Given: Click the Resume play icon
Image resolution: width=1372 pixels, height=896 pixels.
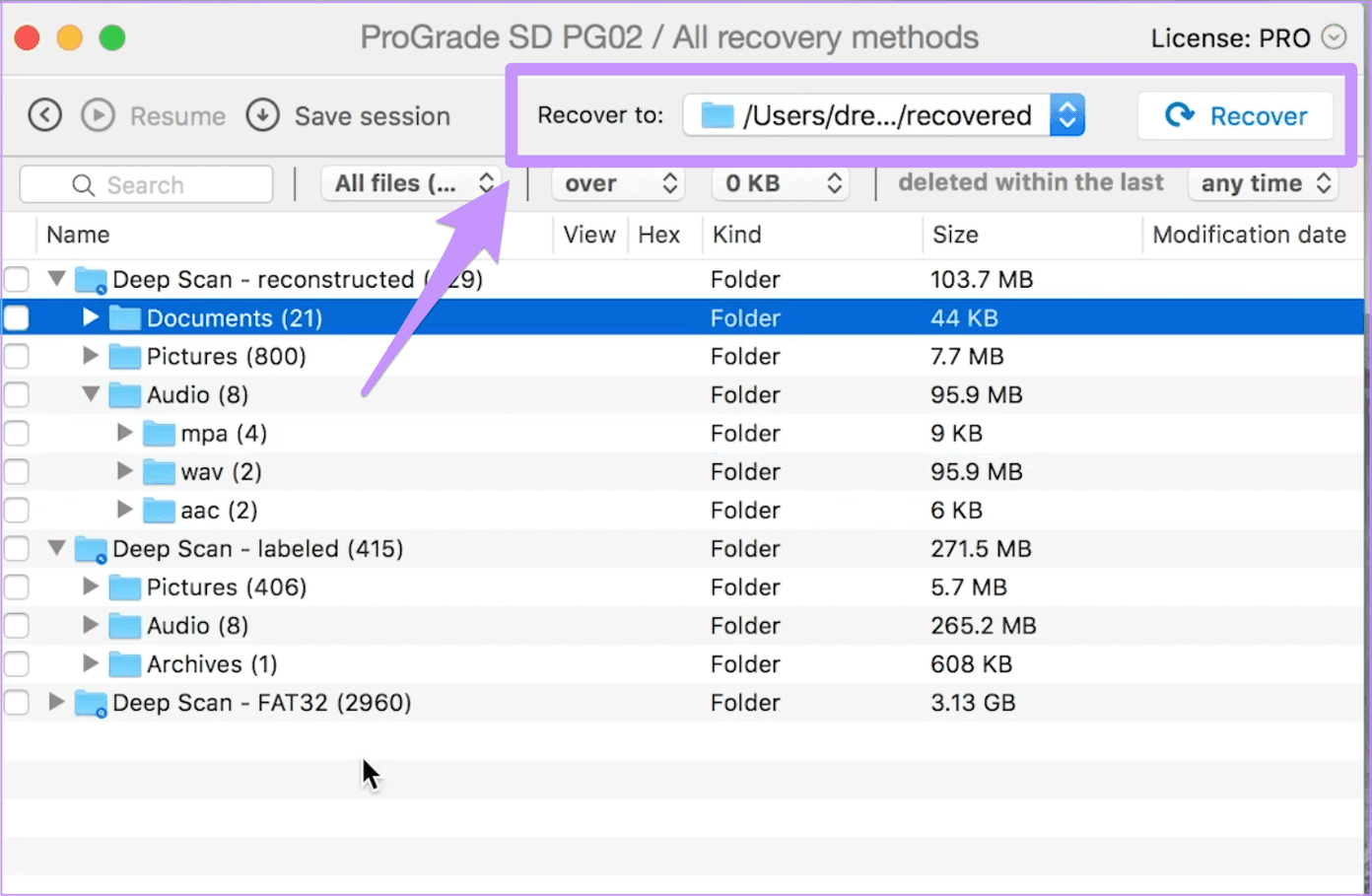Looking at the screenshot, I should click(98, 115).
